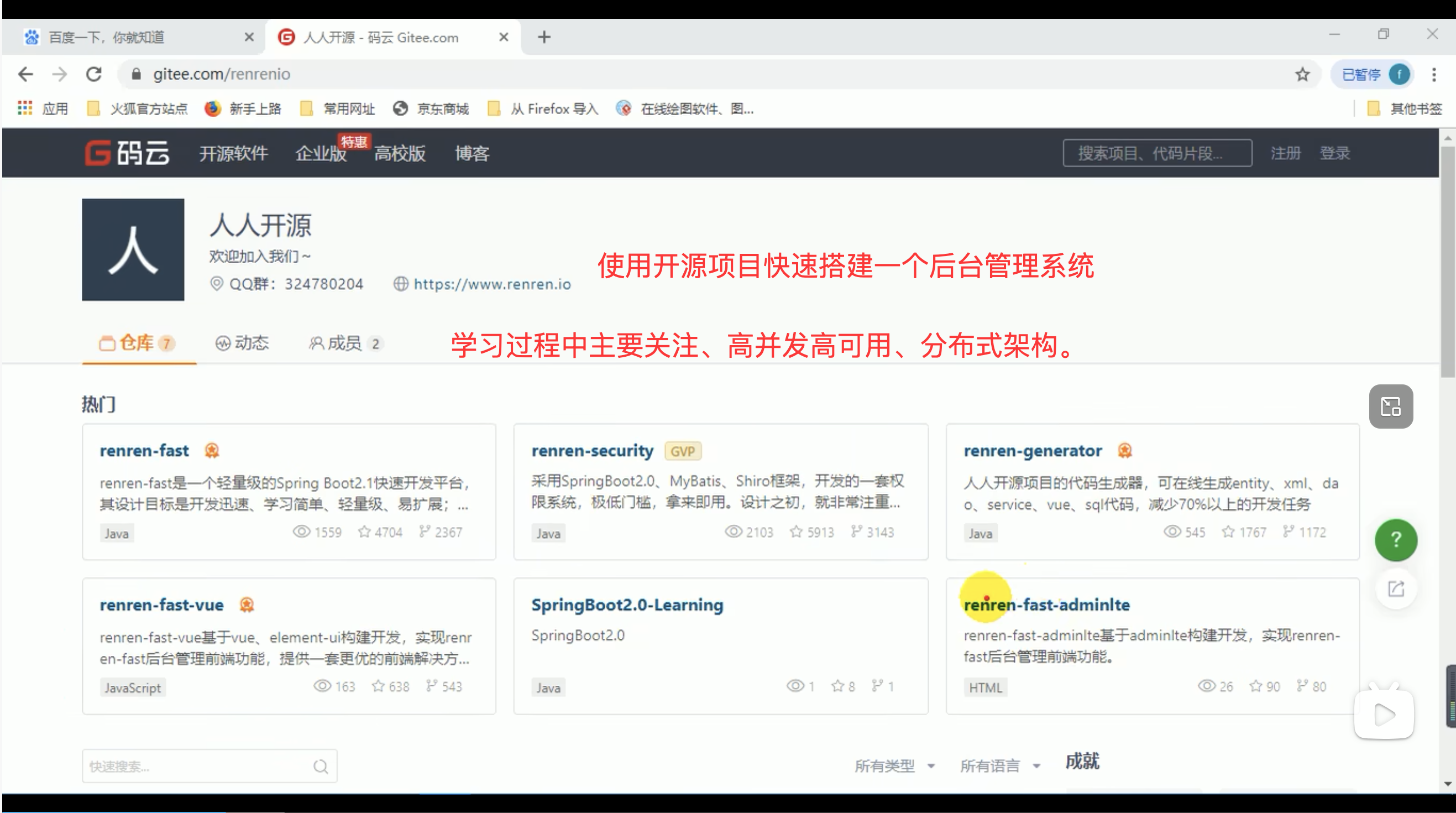Open new browser tab with plus
This screenshot has width=1456, height=813.
click(x=544, y=37)
